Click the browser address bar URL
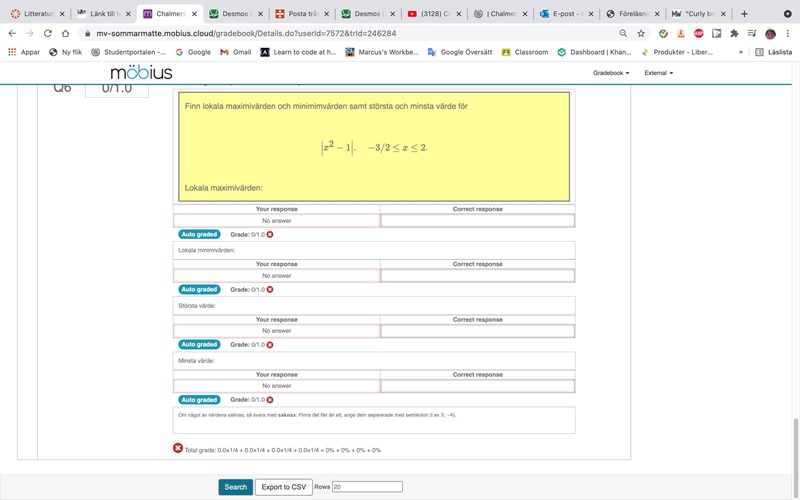This screenshot has width=800, height=500. [250, 33]
